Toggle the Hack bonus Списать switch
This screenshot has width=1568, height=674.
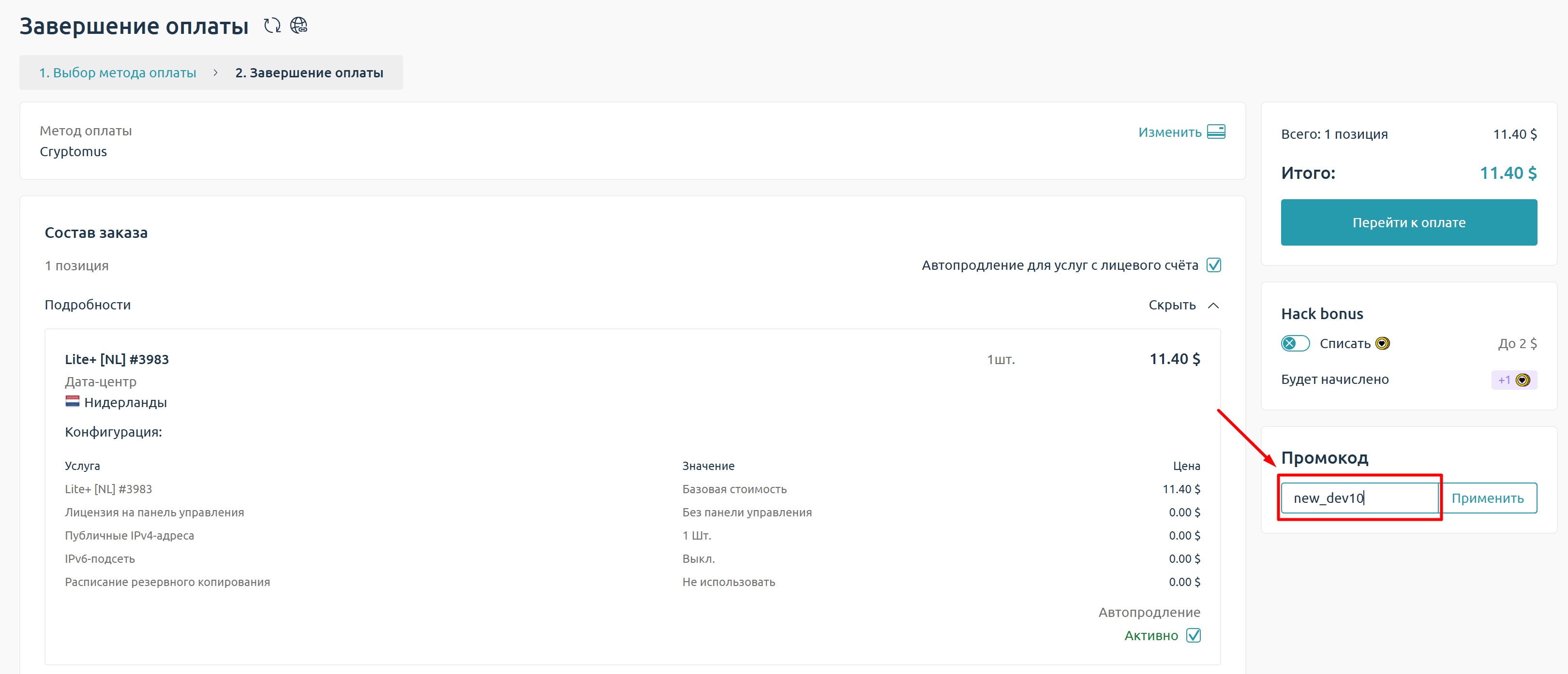tap(1295, 344)
